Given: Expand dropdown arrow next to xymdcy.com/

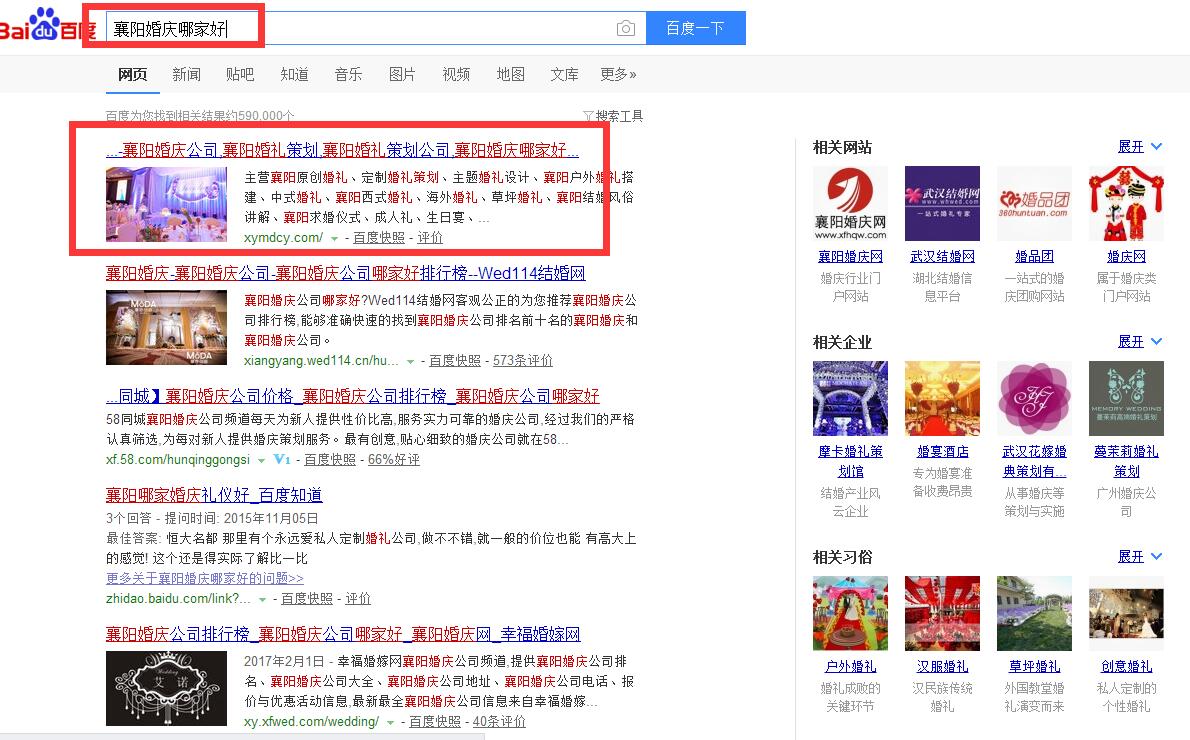Looking at the screenshot, I should click(334, 238).
